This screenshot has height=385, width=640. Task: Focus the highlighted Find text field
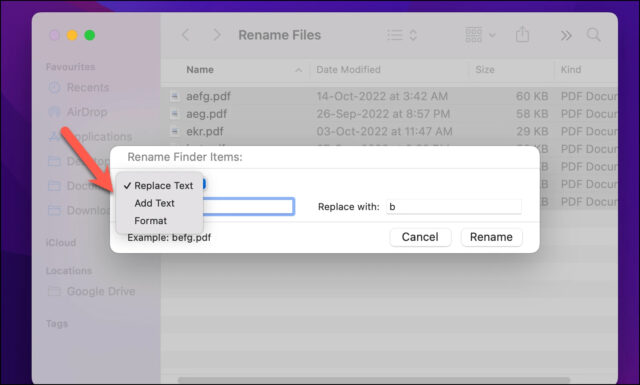point(248,207)
